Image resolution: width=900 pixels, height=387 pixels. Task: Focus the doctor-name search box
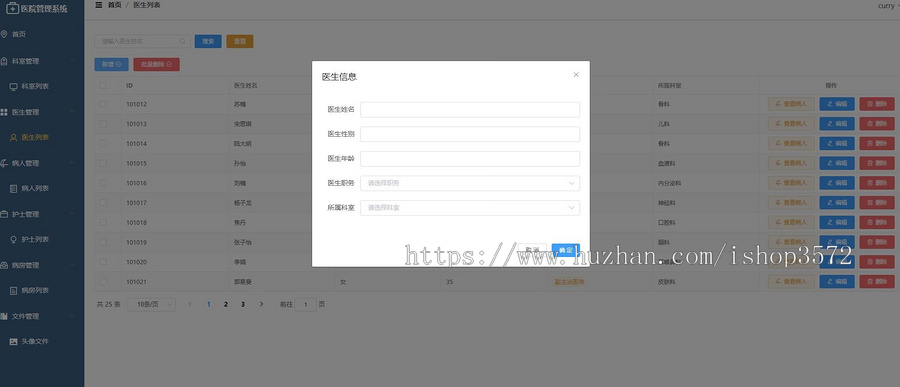[x=142, y=41]
